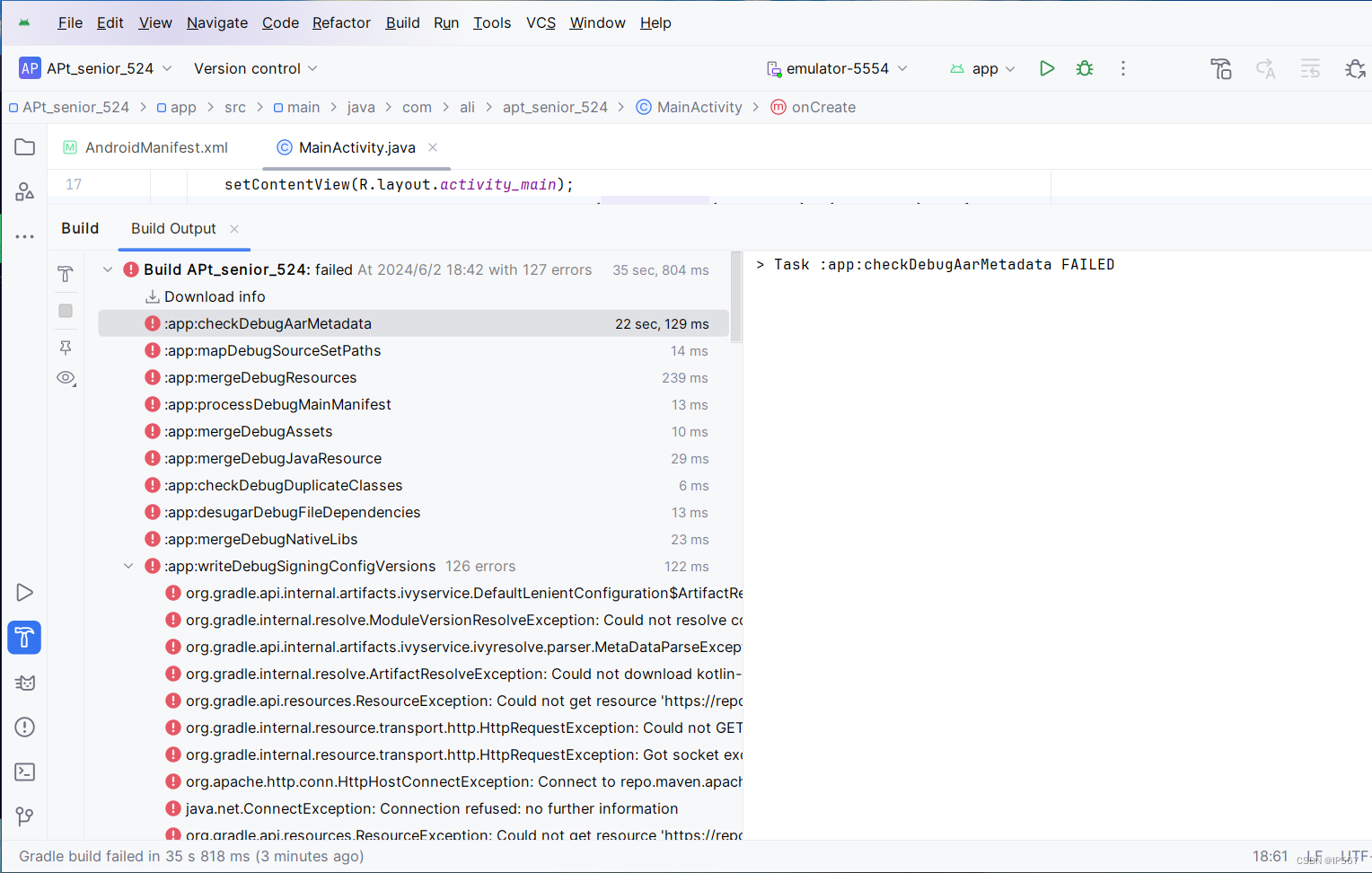Open the Navigate menu

tap(217, 22)
